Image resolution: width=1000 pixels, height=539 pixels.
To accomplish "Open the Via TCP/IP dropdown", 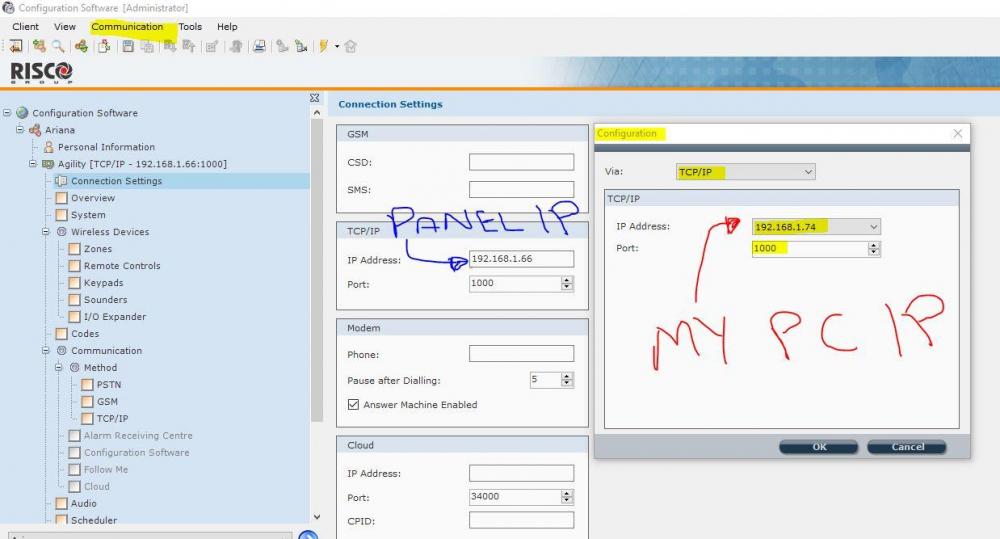I will coord(808,172).
